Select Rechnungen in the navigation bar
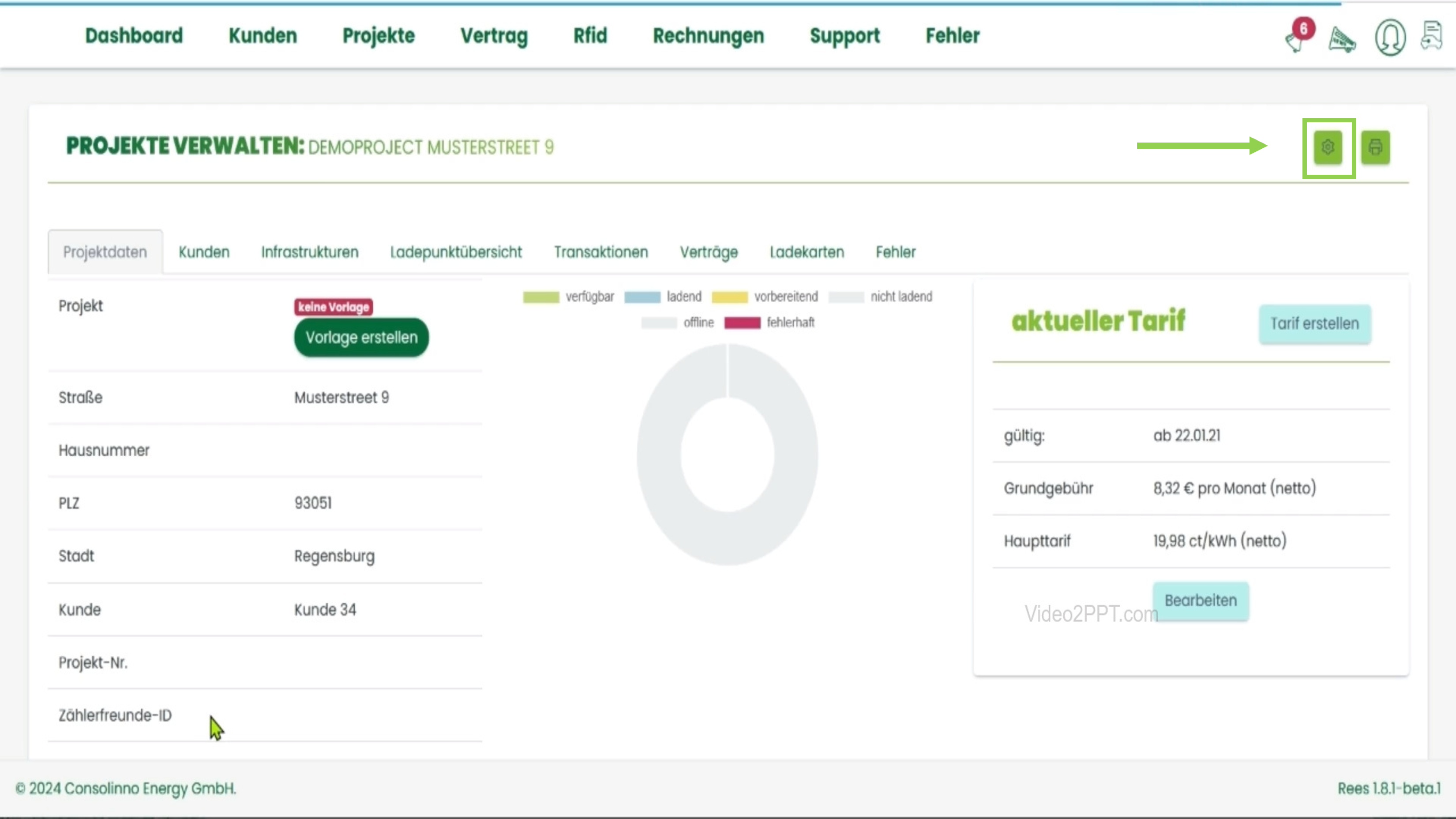The image size is (1456, 819). 708,36
